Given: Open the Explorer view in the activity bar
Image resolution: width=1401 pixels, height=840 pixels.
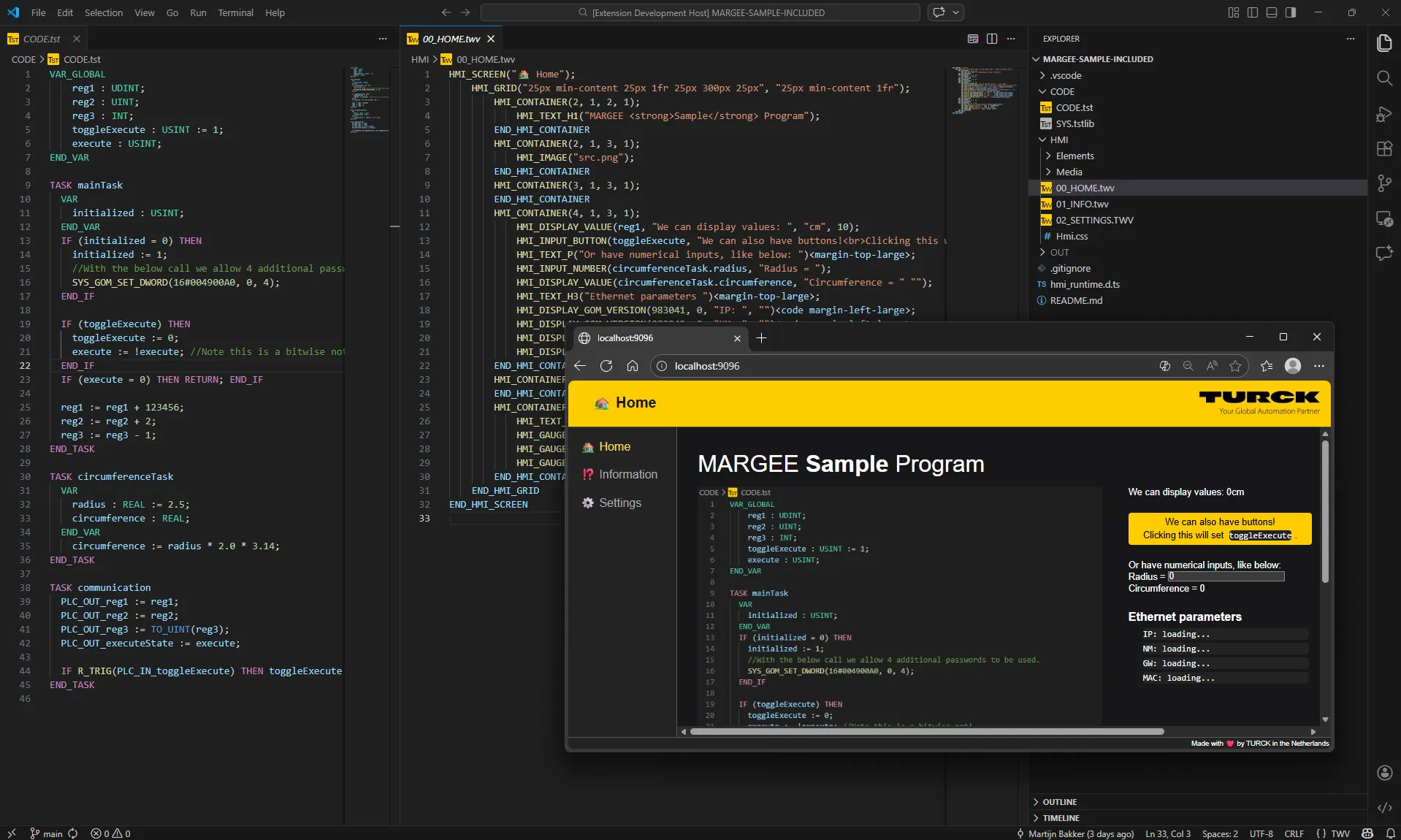Looking at the screenshot, I should point(1384,43).
